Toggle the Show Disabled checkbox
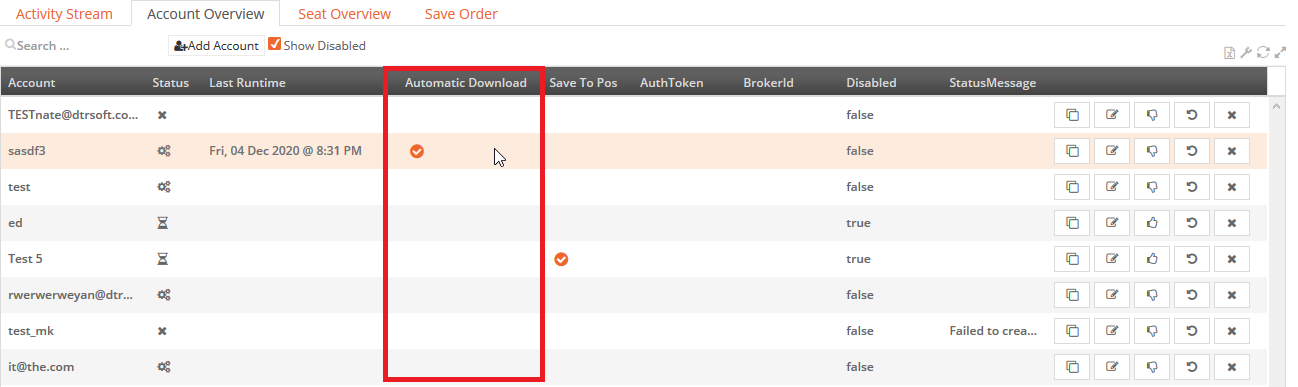The image size is (1298, 387). click(x=274, y=44)
